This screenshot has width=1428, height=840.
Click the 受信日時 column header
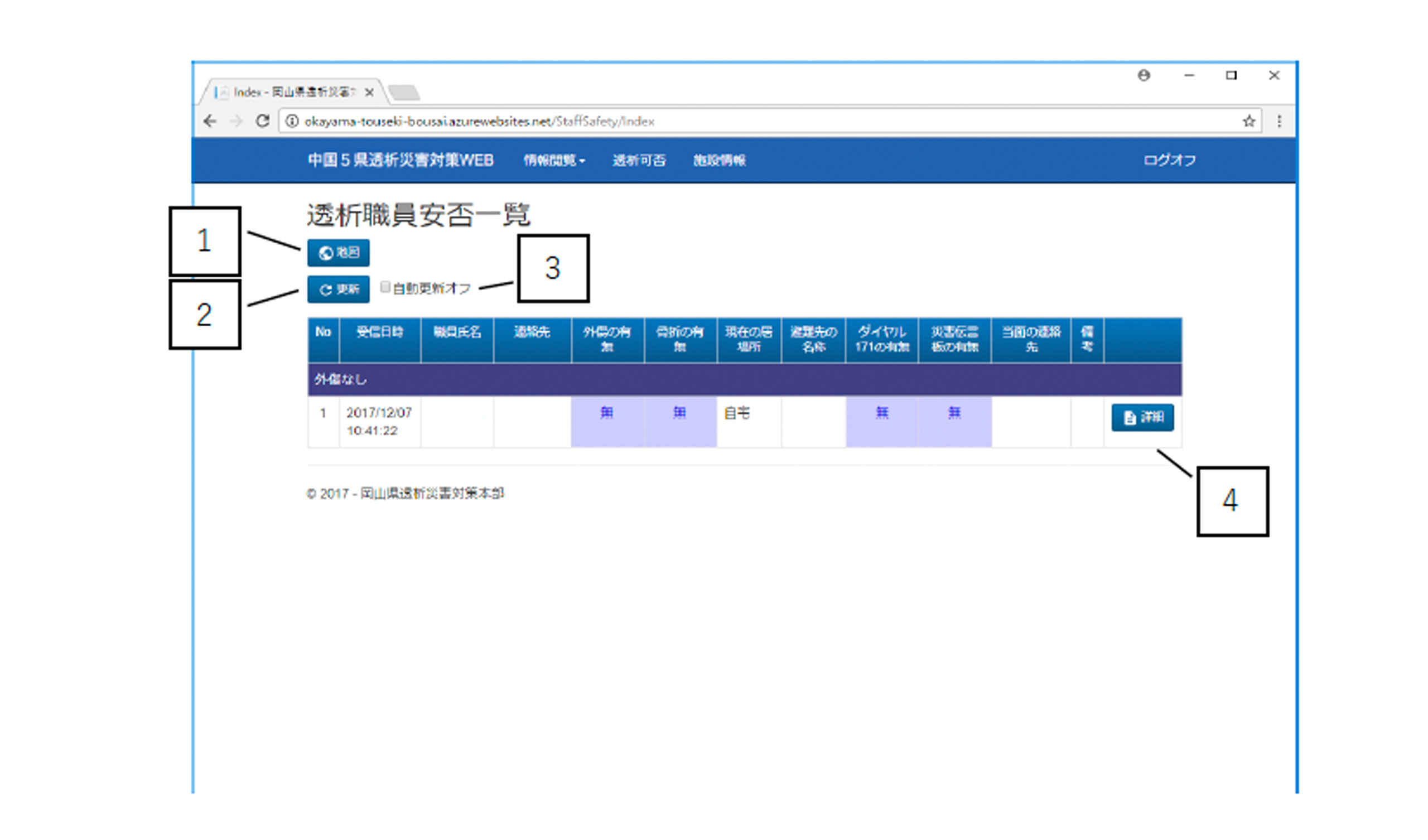pos(380,333)
